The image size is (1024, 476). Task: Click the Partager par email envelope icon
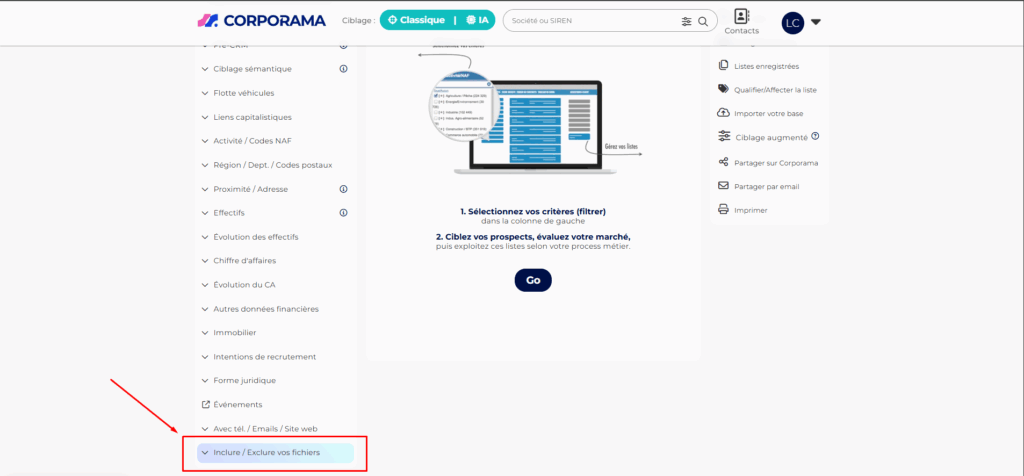point(723,186)
